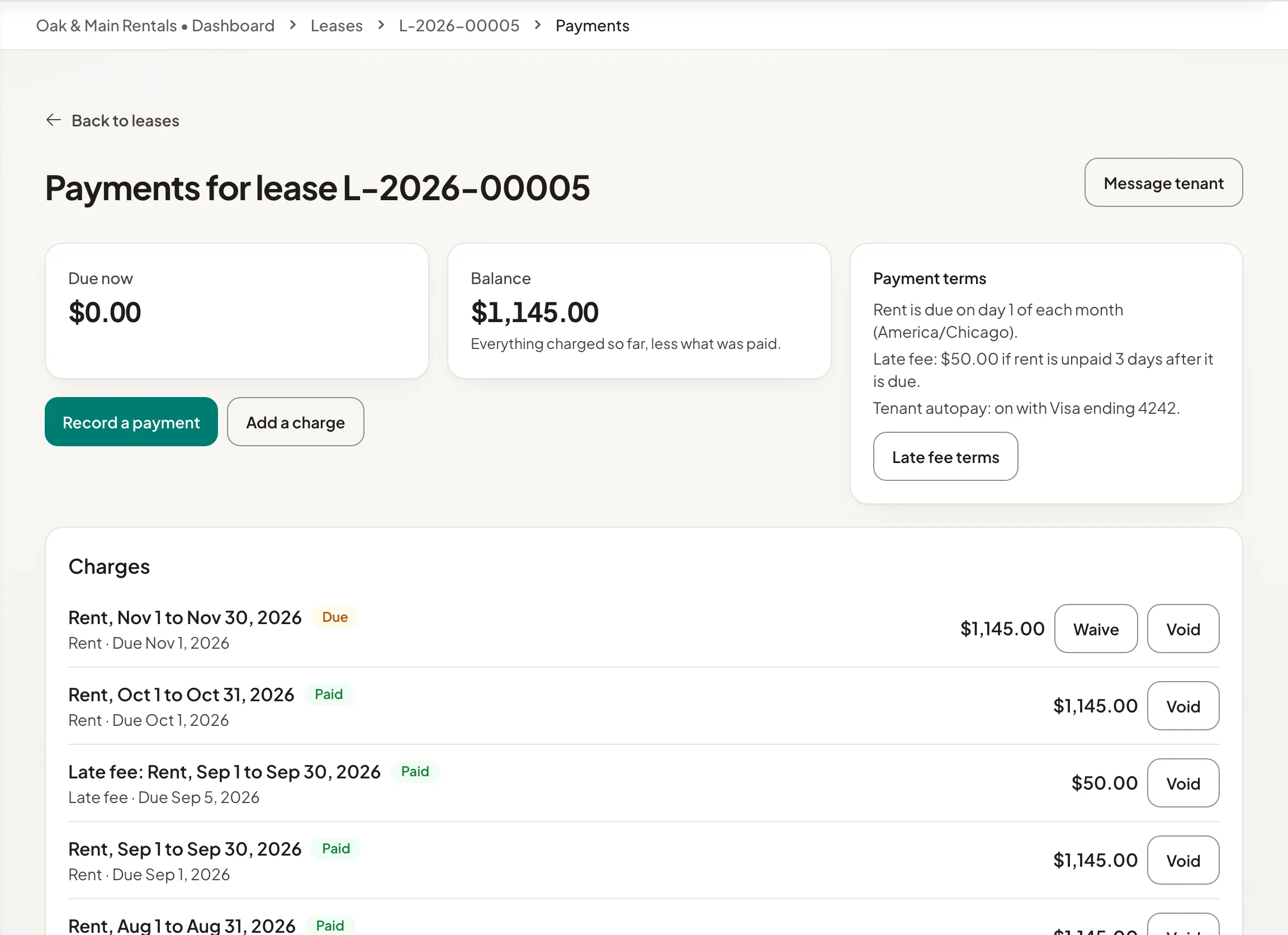This screenshot has height=935, width=1288.
Task: Open Late fee terms
Action: coord(945,457)
